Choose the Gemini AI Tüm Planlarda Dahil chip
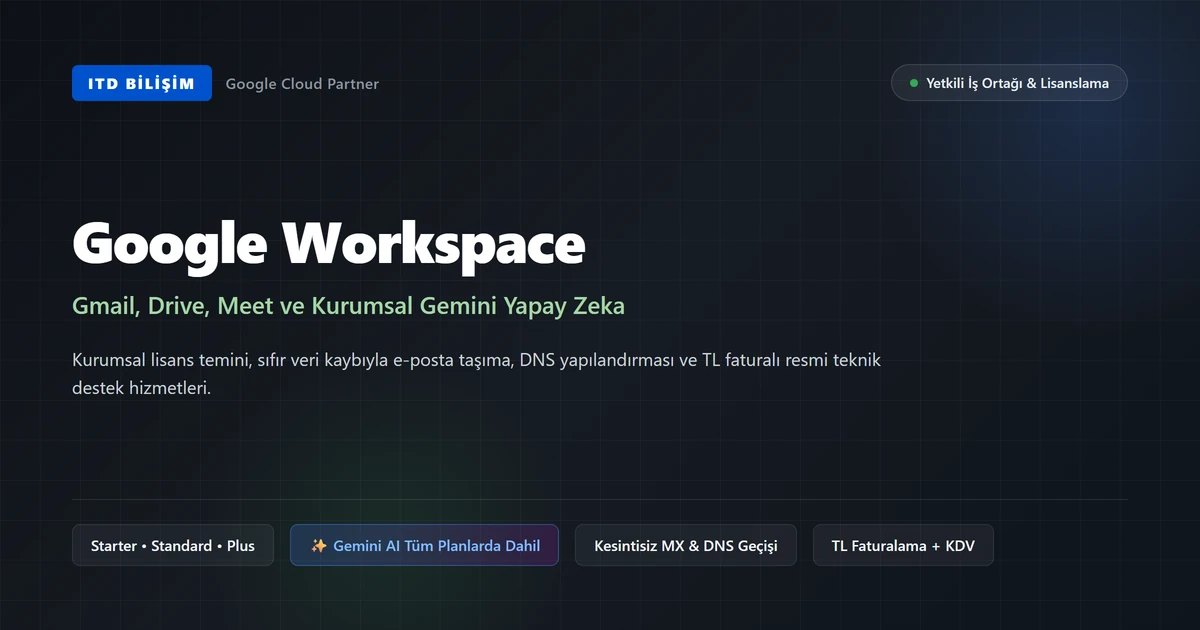This screenshot has height=630, width=1200. (x=424, y=545)
